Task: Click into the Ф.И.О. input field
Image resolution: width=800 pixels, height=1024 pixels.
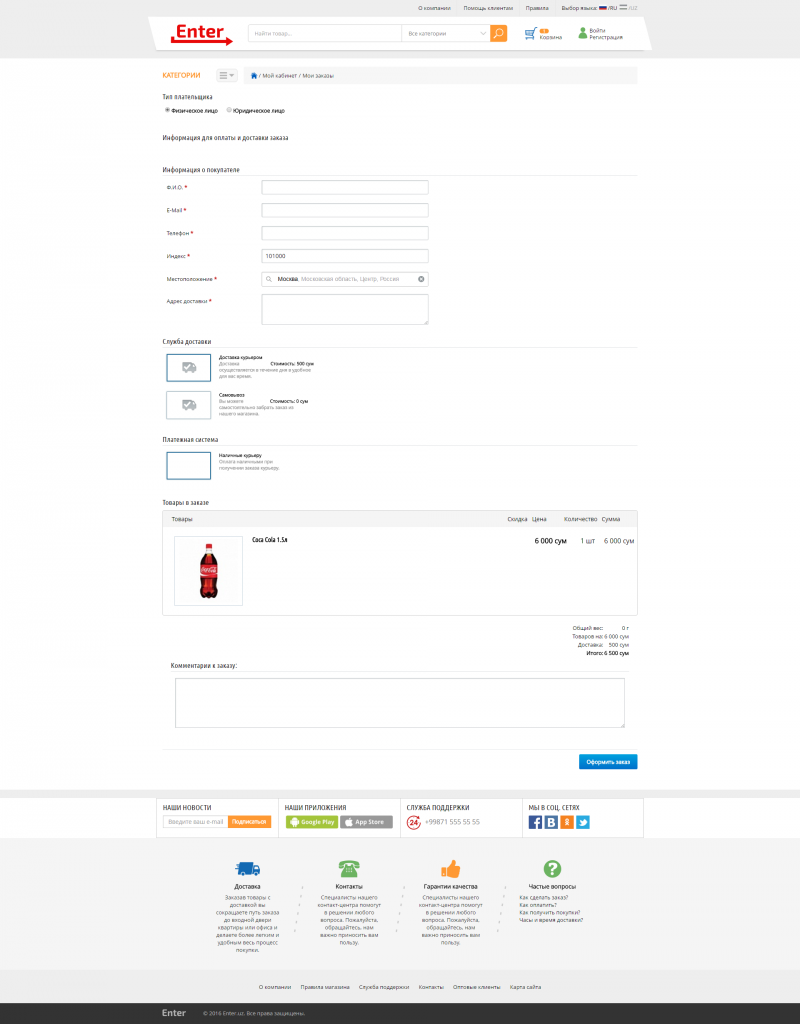Action: tap(345, 187)
